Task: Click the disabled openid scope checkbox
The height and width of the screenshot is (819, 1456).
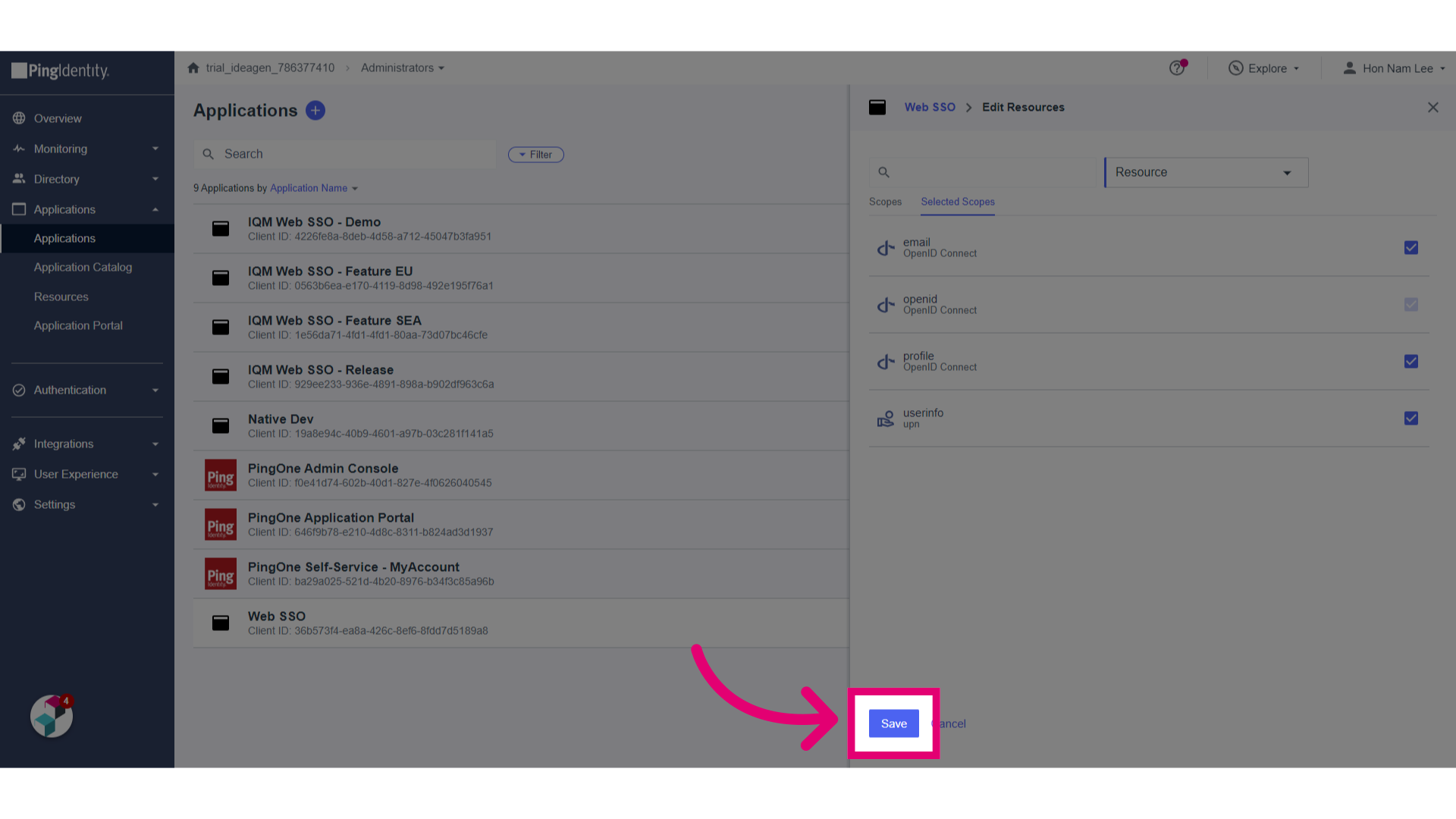Action: (1411, 305)
